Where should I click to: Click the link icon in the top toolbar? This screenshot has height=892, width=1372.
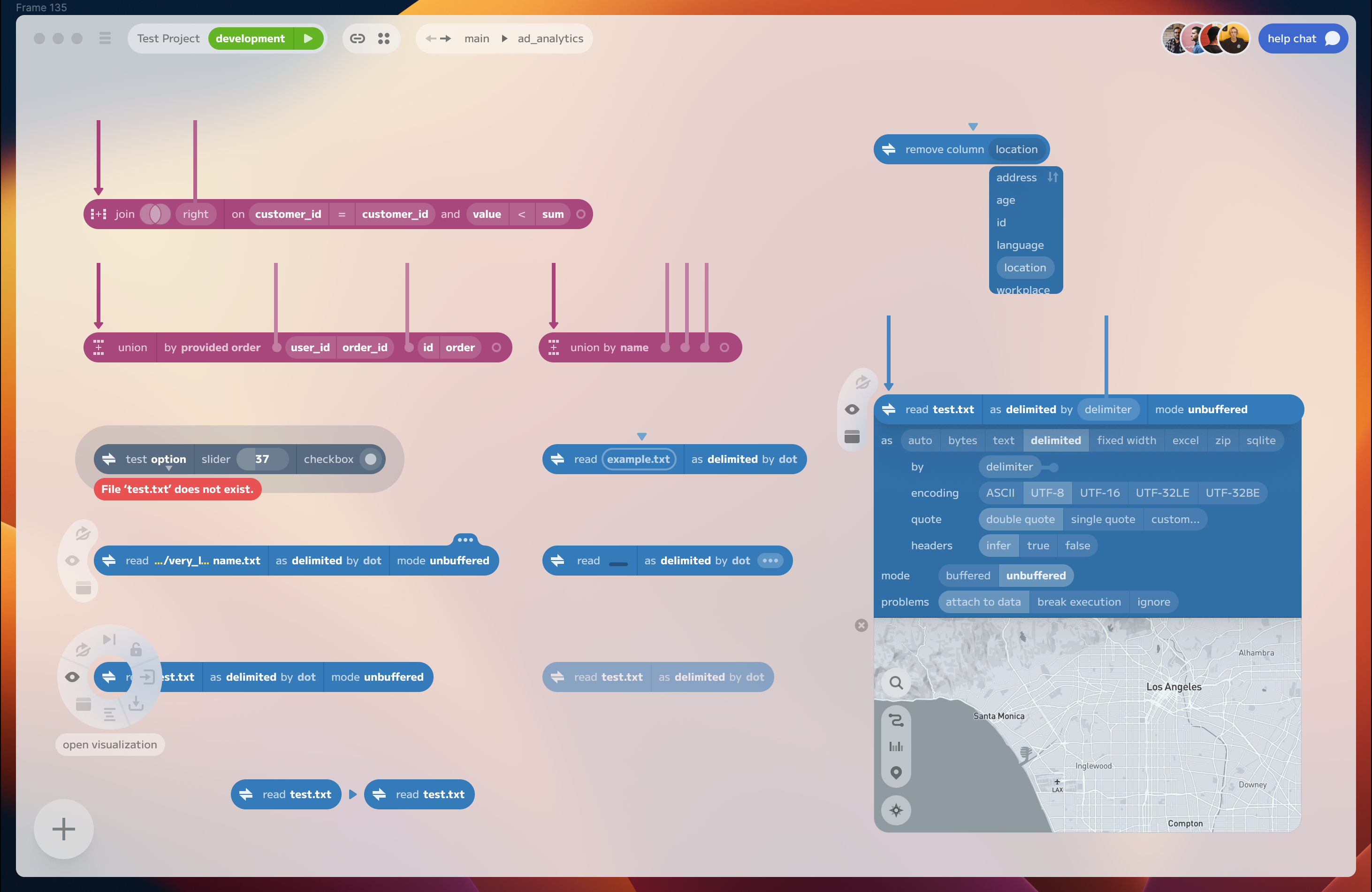[358, 38]
